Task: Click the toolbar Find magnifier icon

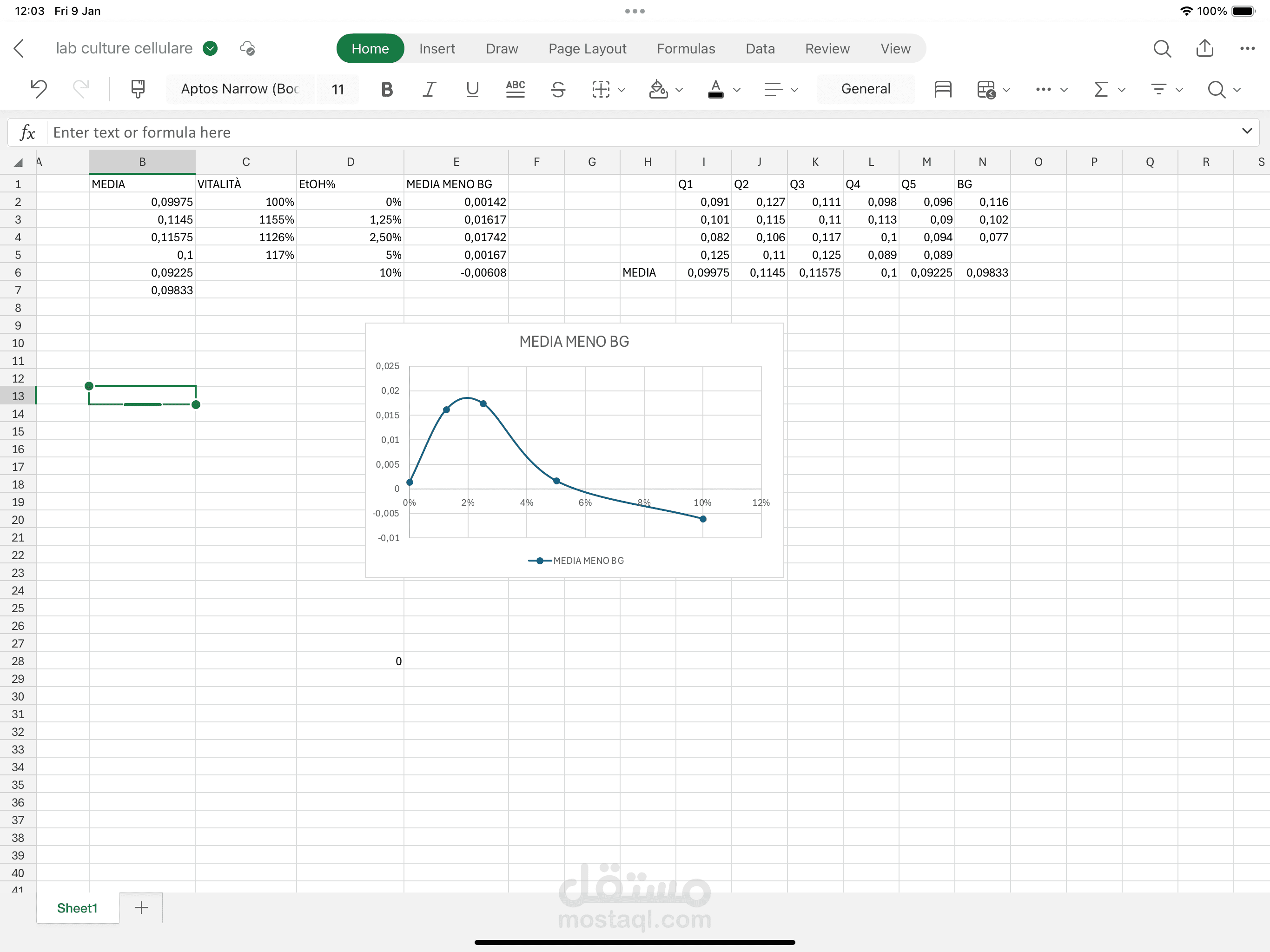Action: 1216,89
